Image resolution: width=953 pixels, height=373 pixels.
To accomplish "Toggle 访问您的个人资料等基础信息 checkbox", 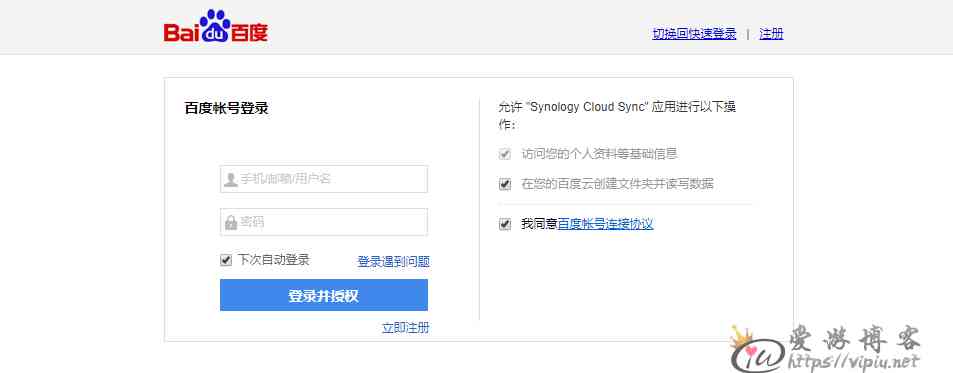I will click(x=504, y=154).
